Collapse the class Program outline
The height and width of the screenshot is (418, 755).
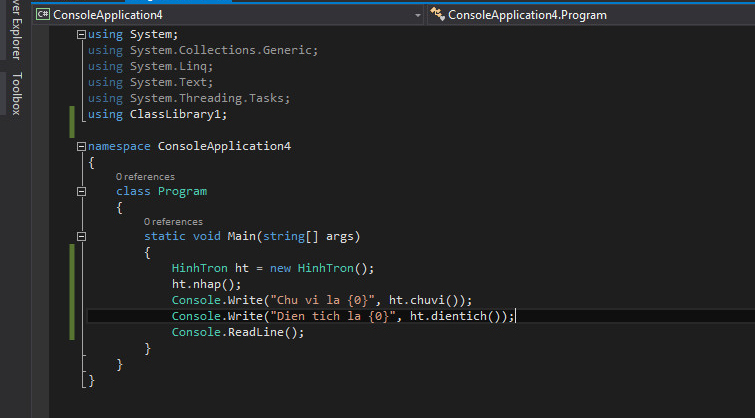pyautogui.click(x=82, y=192)
